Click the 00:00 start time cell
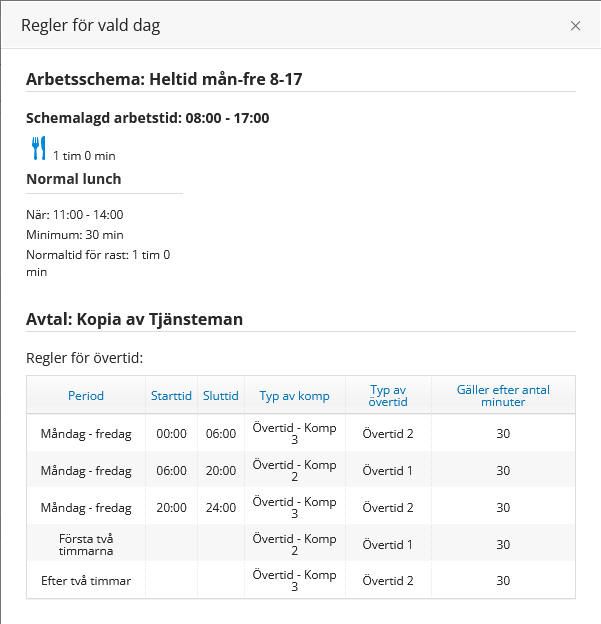The width and height of the screenshot is (601, 624). [x=171, y=434]
